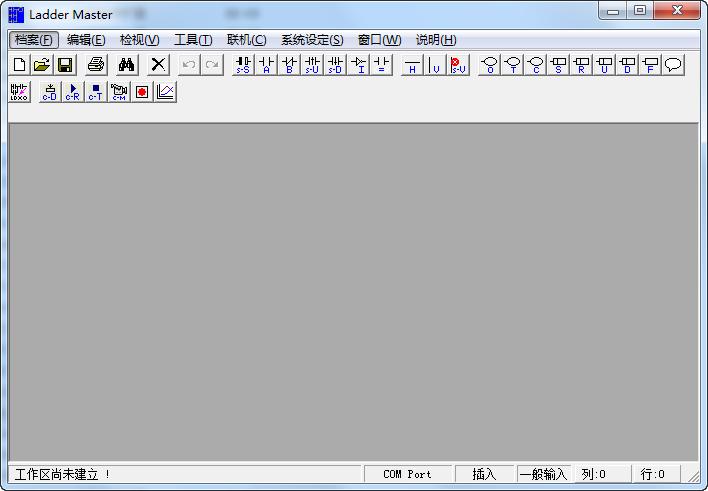708x491 pixels.
Task: Select the I invert contact tool
Action: [359, 65]
